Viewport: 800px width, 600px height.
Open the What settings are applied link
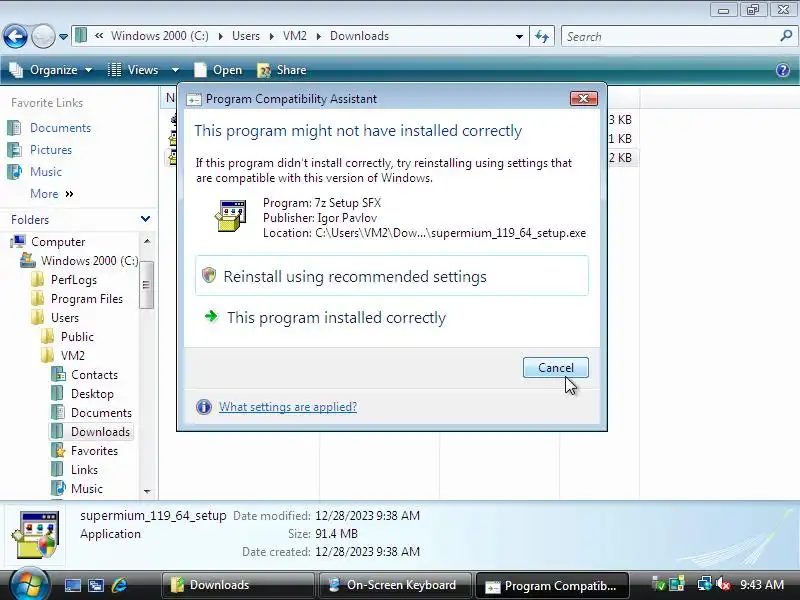(x=288, y=407)
